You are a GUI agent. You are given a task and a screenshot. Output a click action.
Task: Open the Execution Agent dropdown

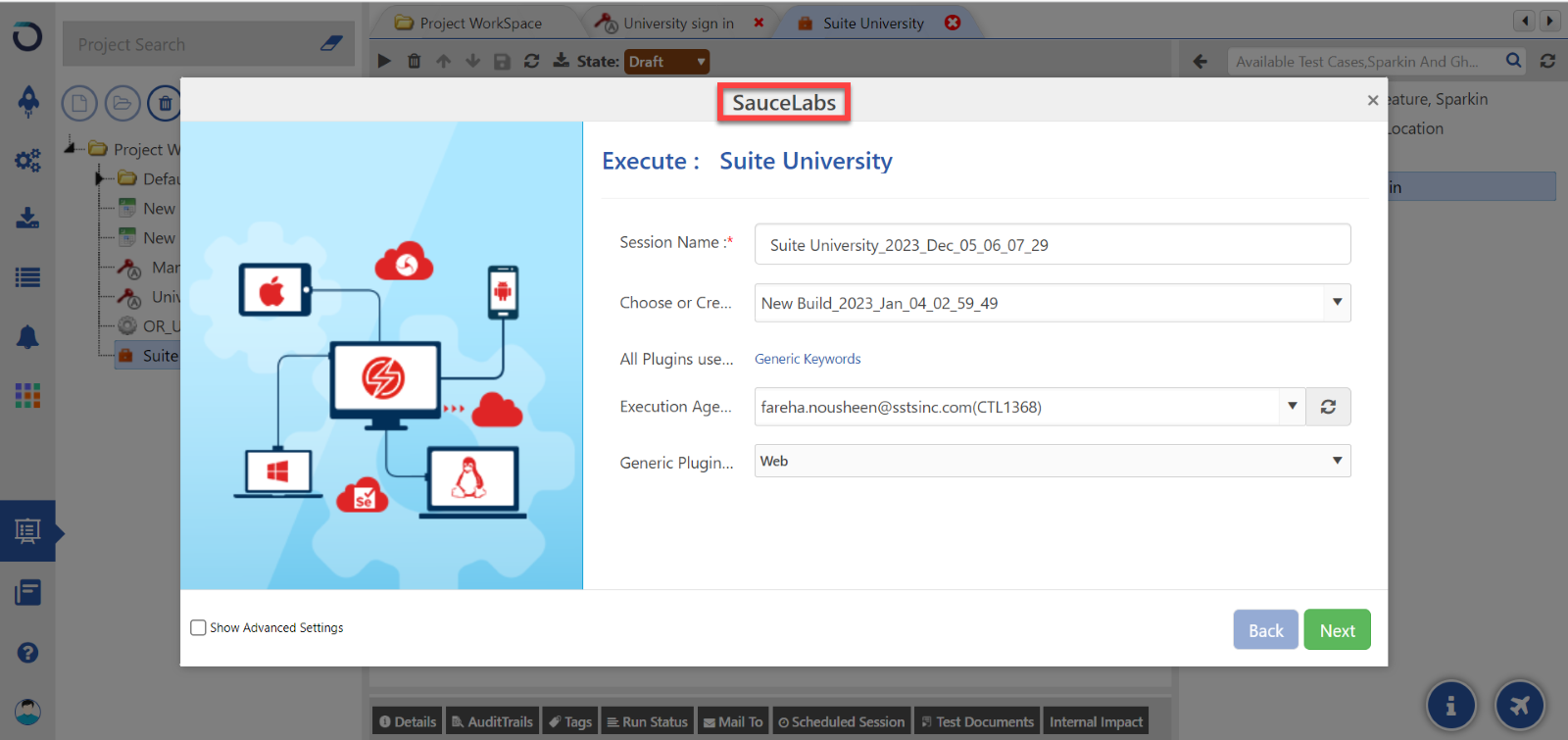1030,407
